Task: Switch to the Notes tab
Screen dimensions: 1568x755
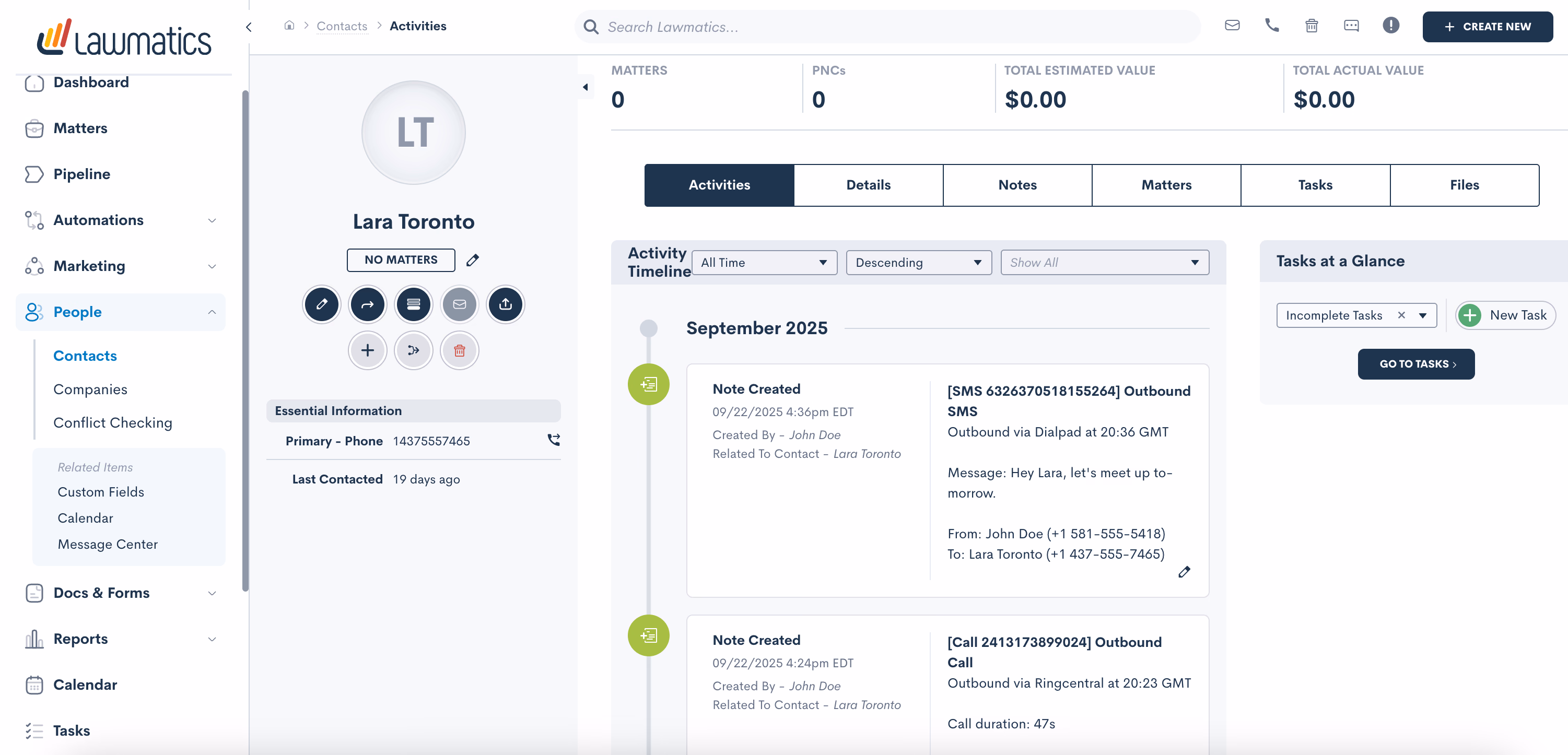Action: pos(1017,185)
